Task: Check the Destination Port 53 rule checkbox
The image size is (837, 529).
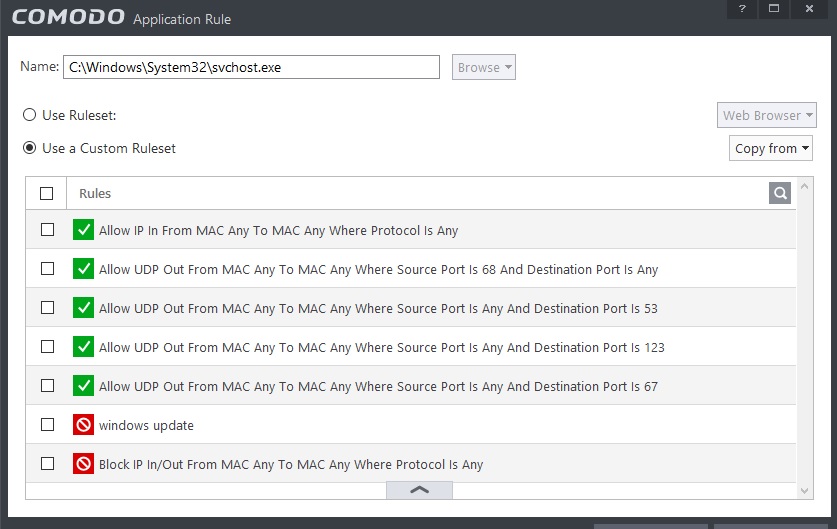Action: click(x=48, y=307)
